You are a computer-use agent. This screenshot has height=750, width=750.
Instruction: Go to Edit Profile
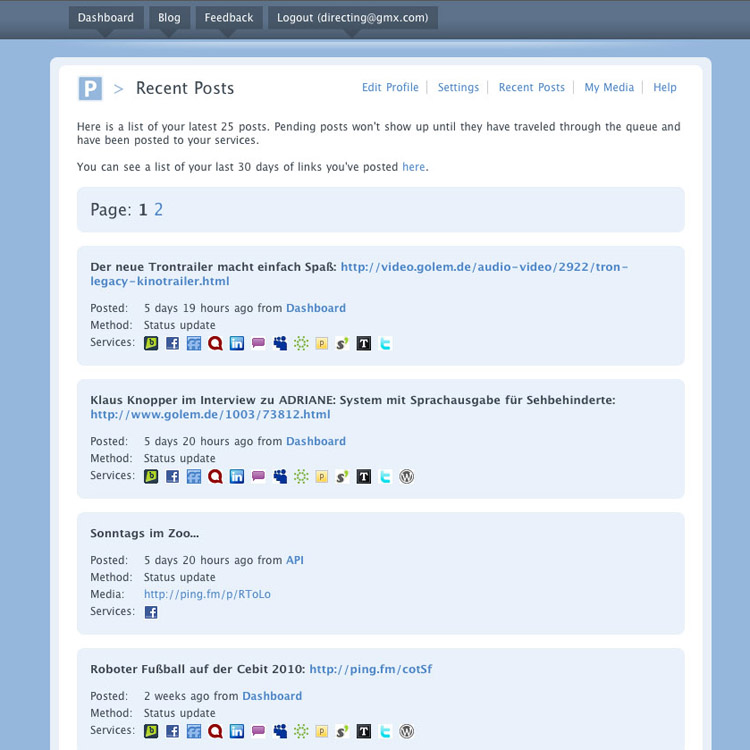click(x=390, y=88)
